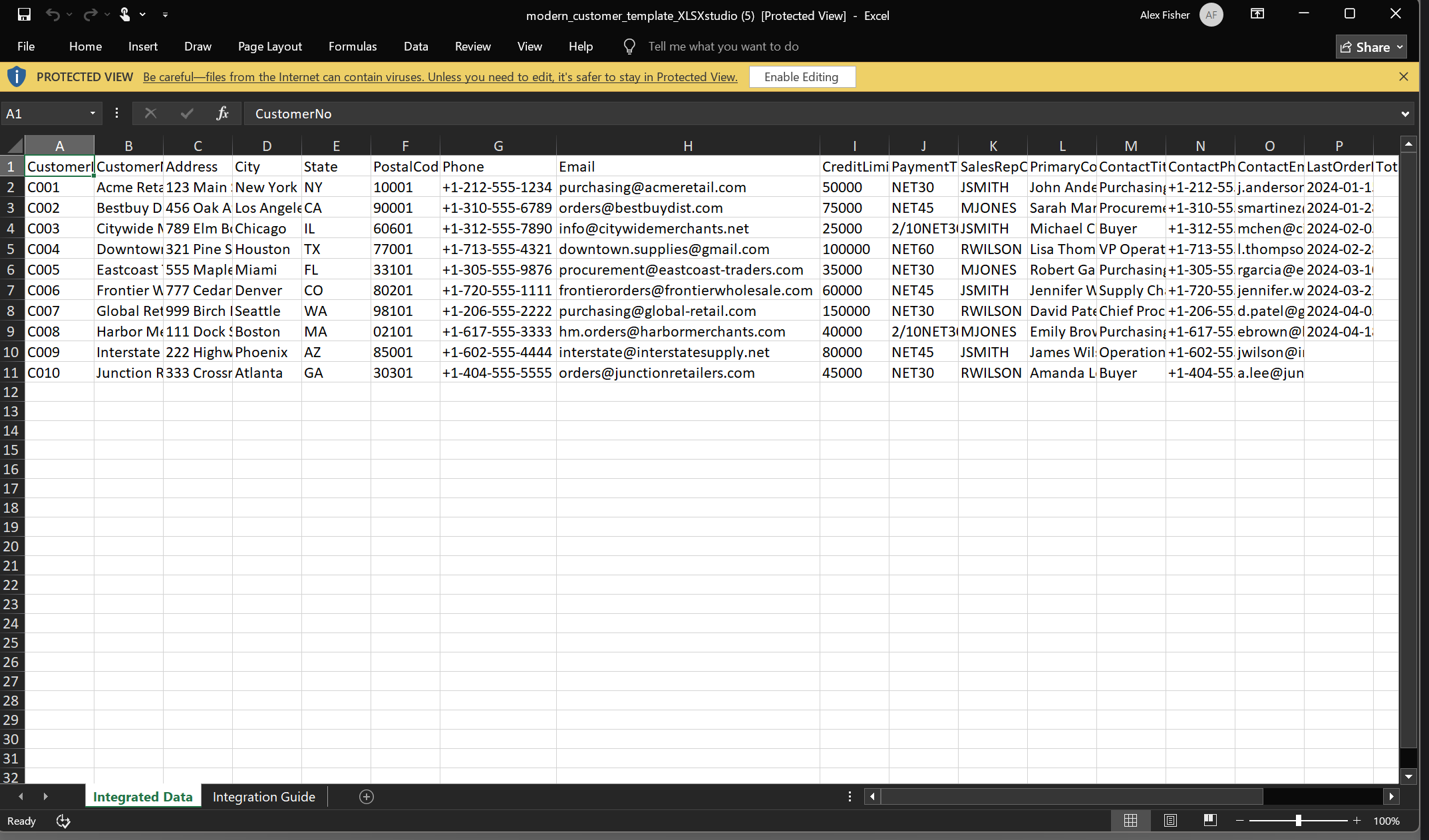Expand the formula bar
Image resolution: width=1429 pixels, height=840 pixels.
1405,114
